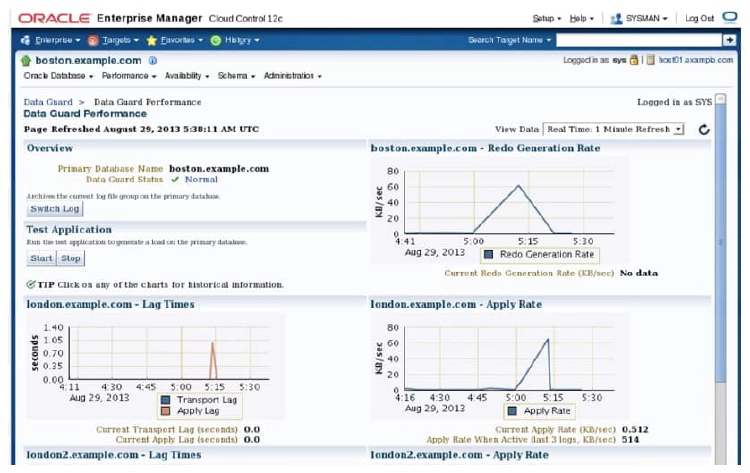Screen dimensions: 750x473
Task: Open the Availability menu
Action: [187, 76]
